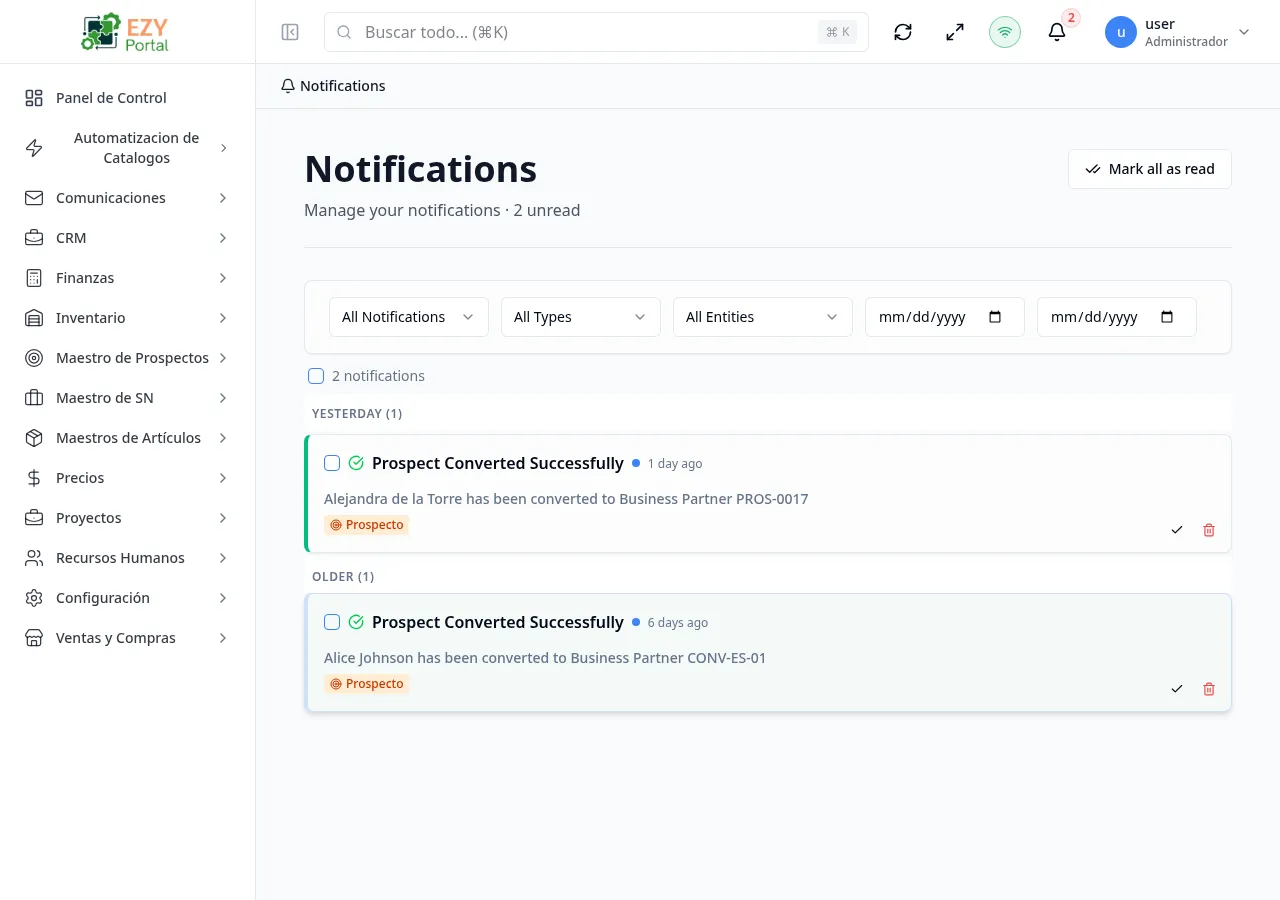This screenshot has width=1280, height=900.
Task: Click the refresh icon in the top bar
Action: coord(903,32)
